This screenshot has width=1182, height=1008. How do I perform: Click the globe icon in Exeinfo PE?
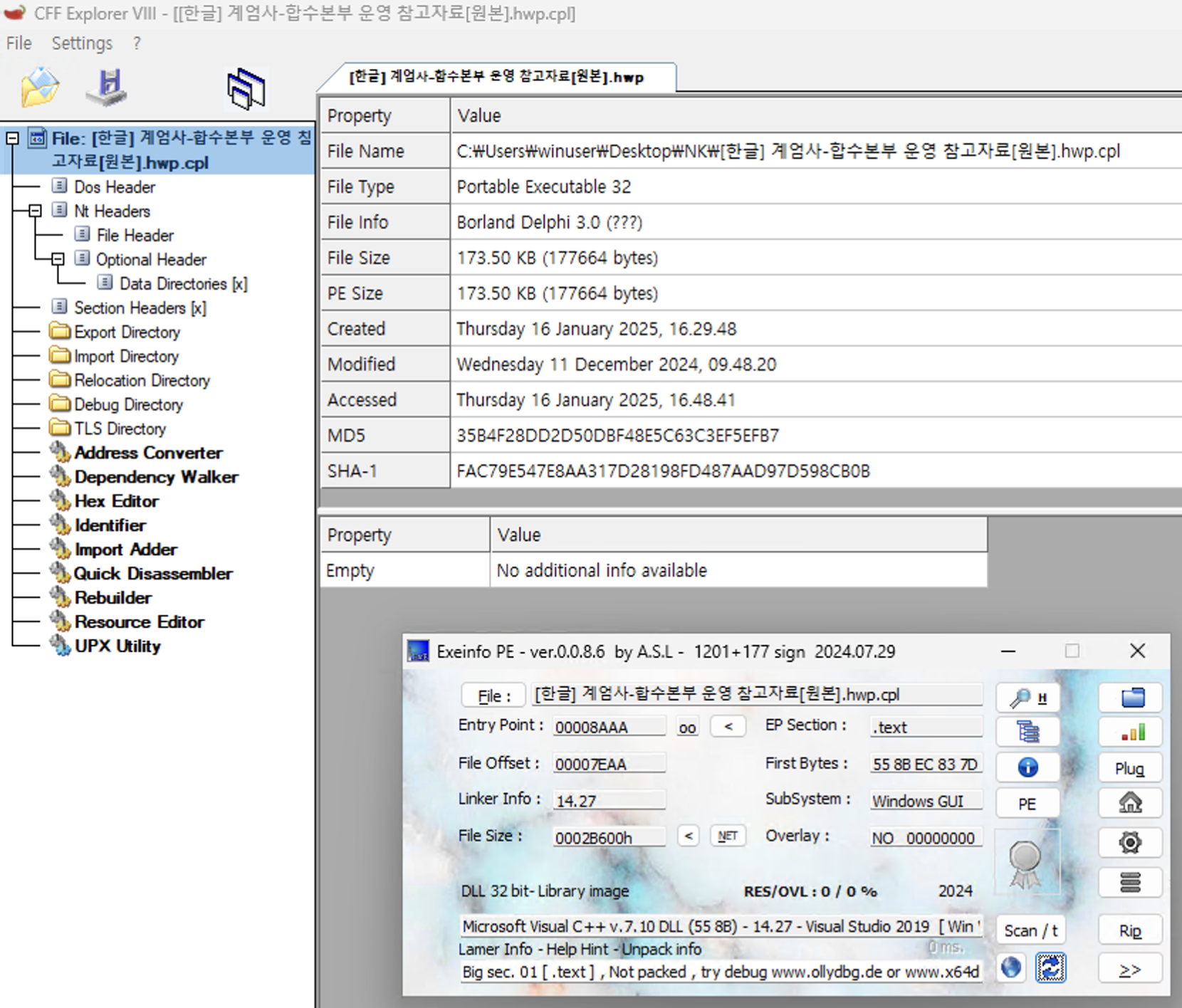1011,967
